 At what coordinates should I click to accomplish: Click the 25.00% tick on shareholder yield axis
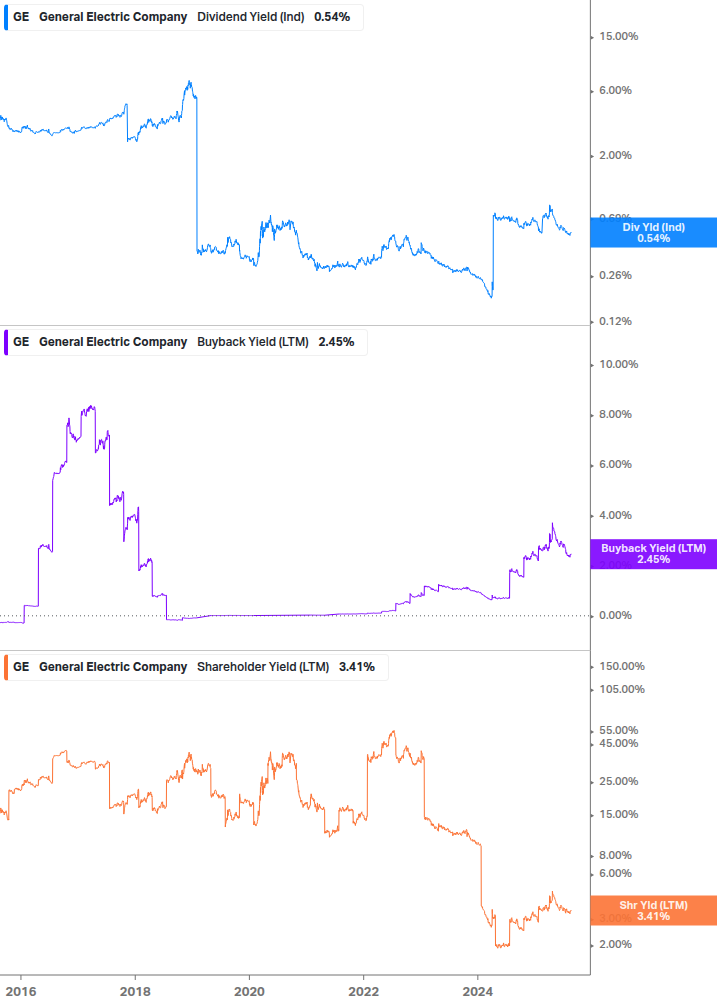(618, 781)
